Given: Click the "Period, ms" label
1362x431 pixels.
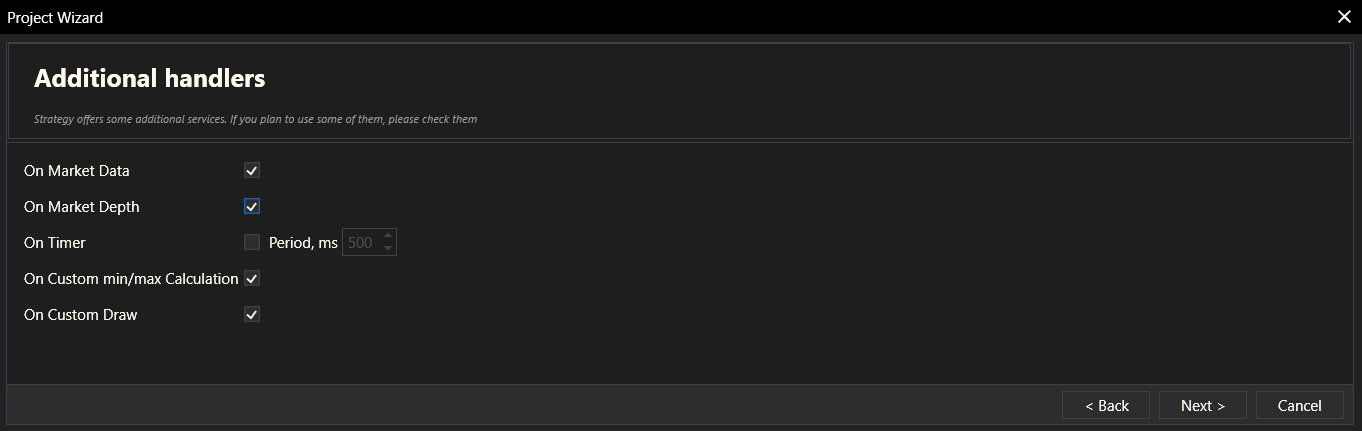Looking at the screenshot, I should point(303,243).
